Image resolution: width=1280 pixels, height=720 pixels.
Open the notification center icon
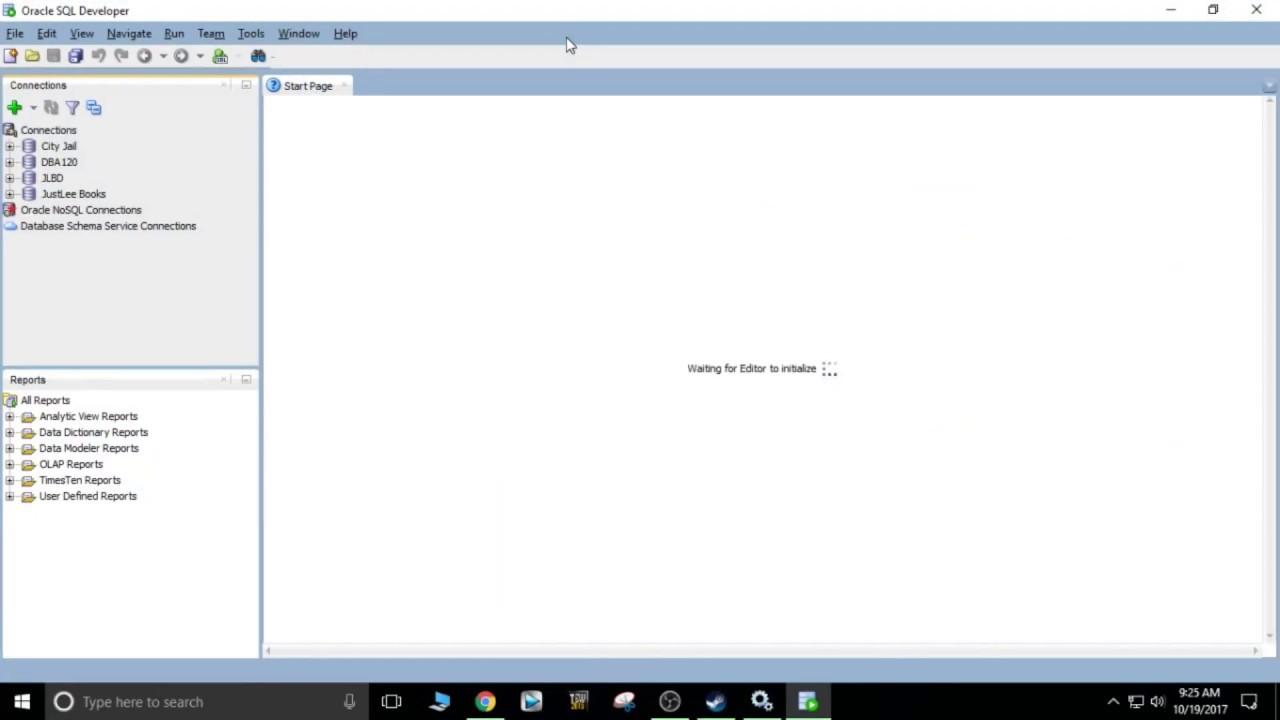(1249, 702)
